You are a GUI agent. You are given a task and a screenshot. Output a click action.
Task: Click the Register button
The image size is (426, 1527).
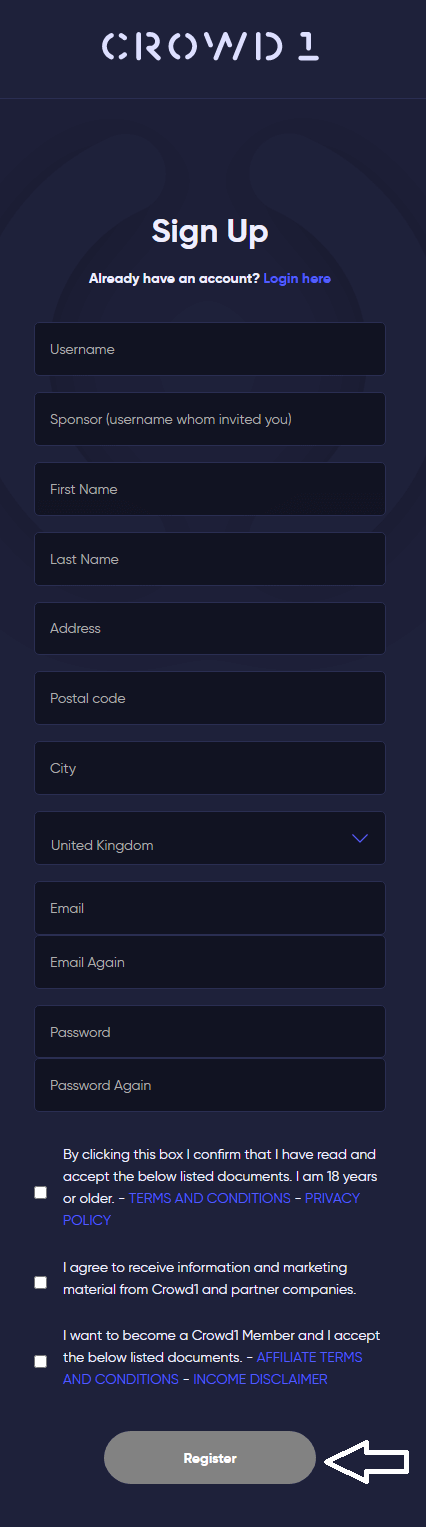210,1458
